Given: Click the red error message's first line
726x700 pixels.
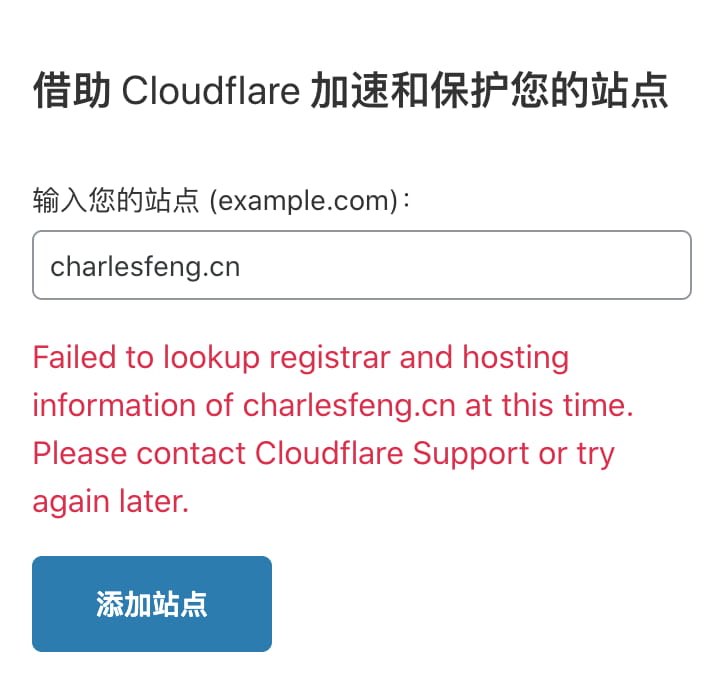Looking at the screenshot, I should click(301, 358).
